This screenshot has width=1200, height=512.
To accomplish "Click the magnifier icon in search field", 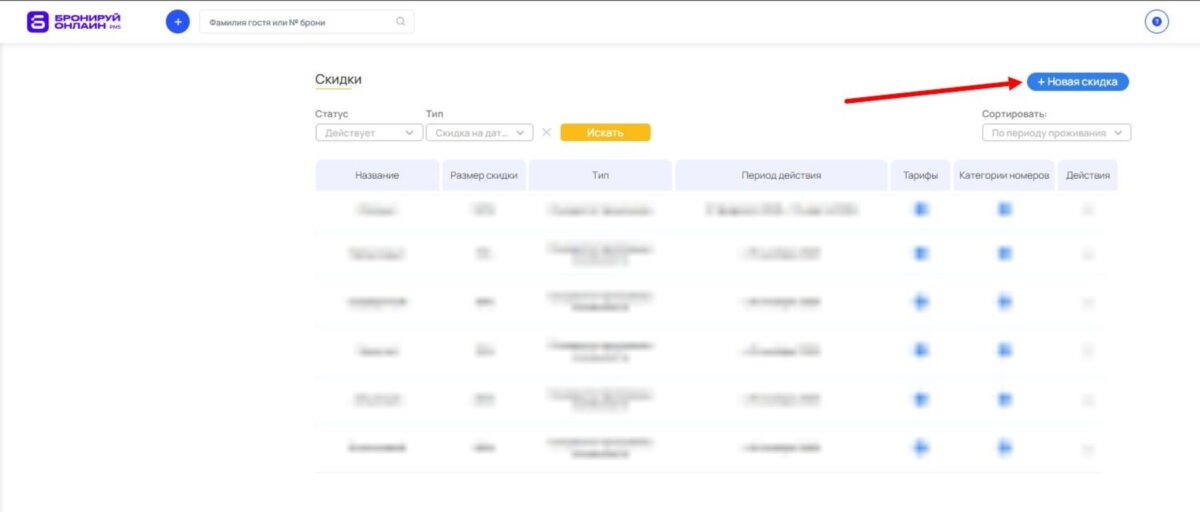I will pyautogui.click(x=401, y=22).
